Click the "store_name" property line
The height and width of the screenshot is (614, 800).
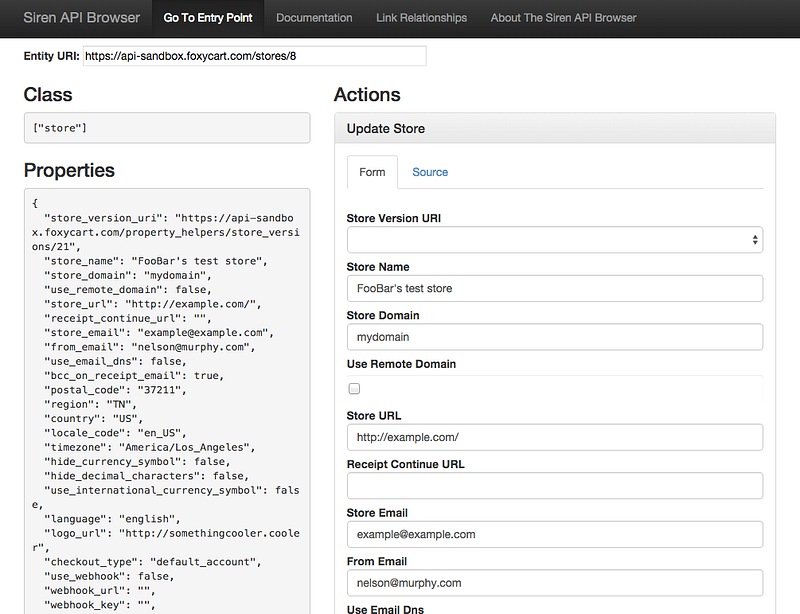(x=156, y=261)
